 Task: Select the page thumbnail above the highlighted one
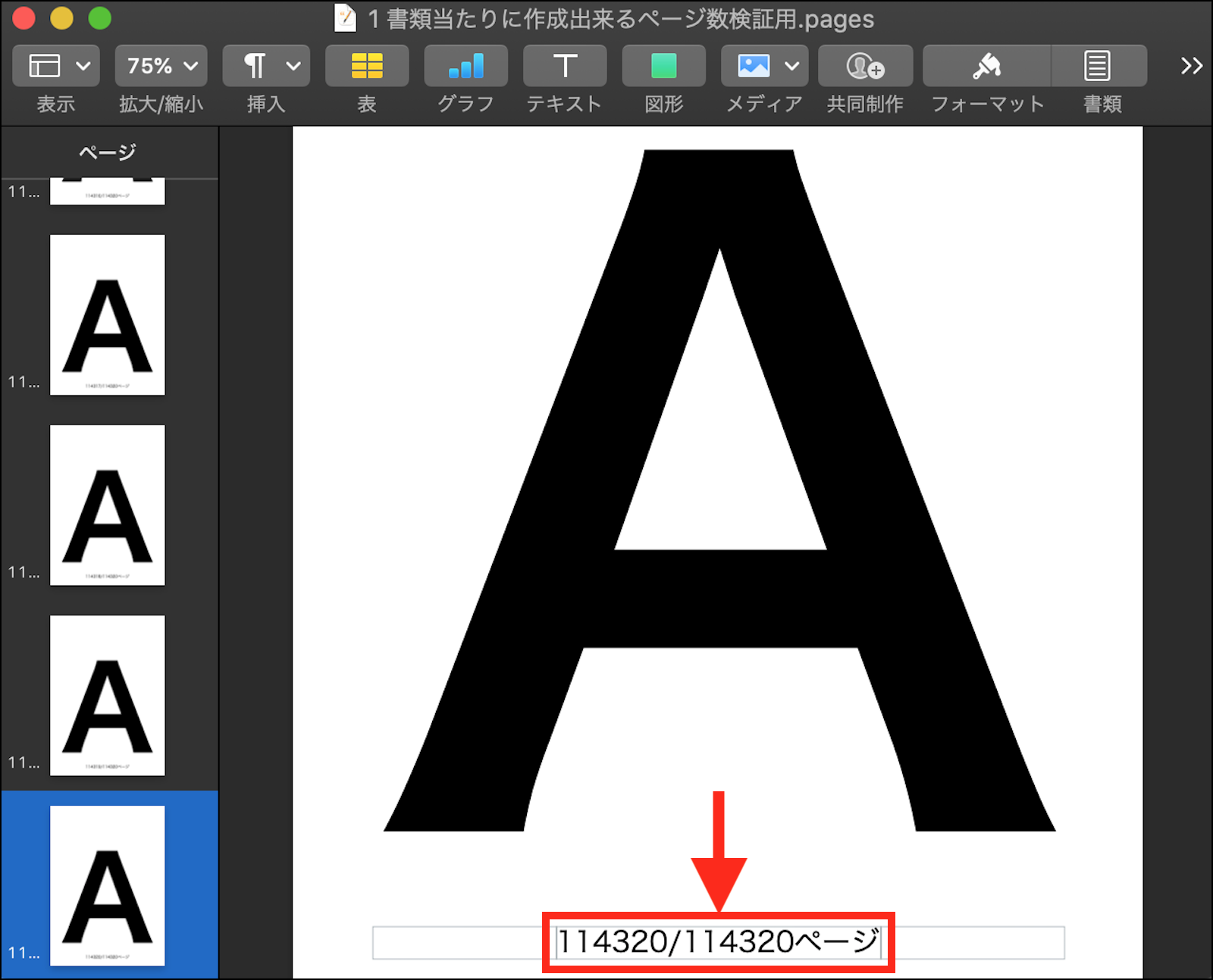tap(108, 695)
